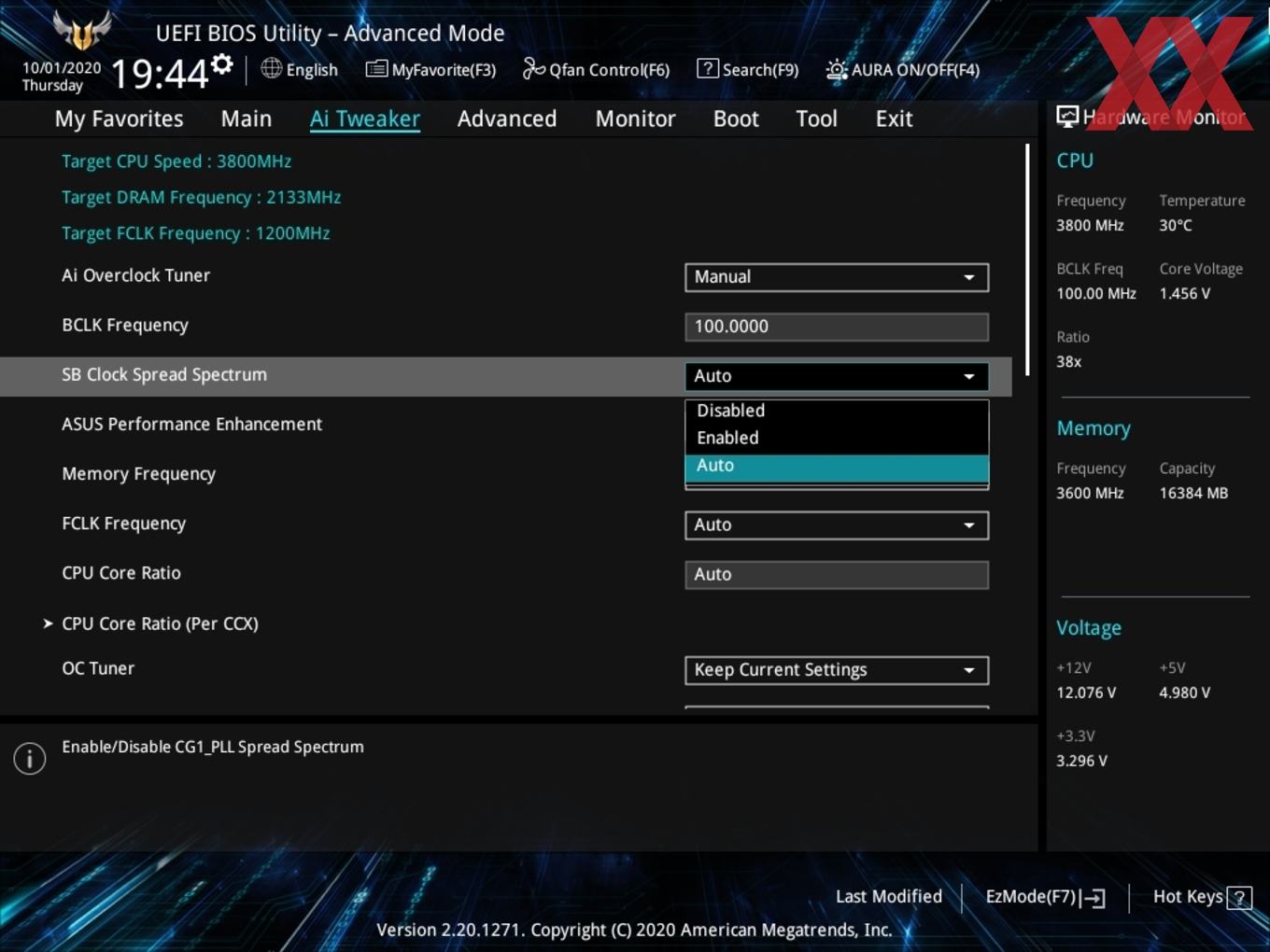Click the ASUS Performance Enhancement label
Viewport: 1270px width, 952px height.
tap(191, 425)
